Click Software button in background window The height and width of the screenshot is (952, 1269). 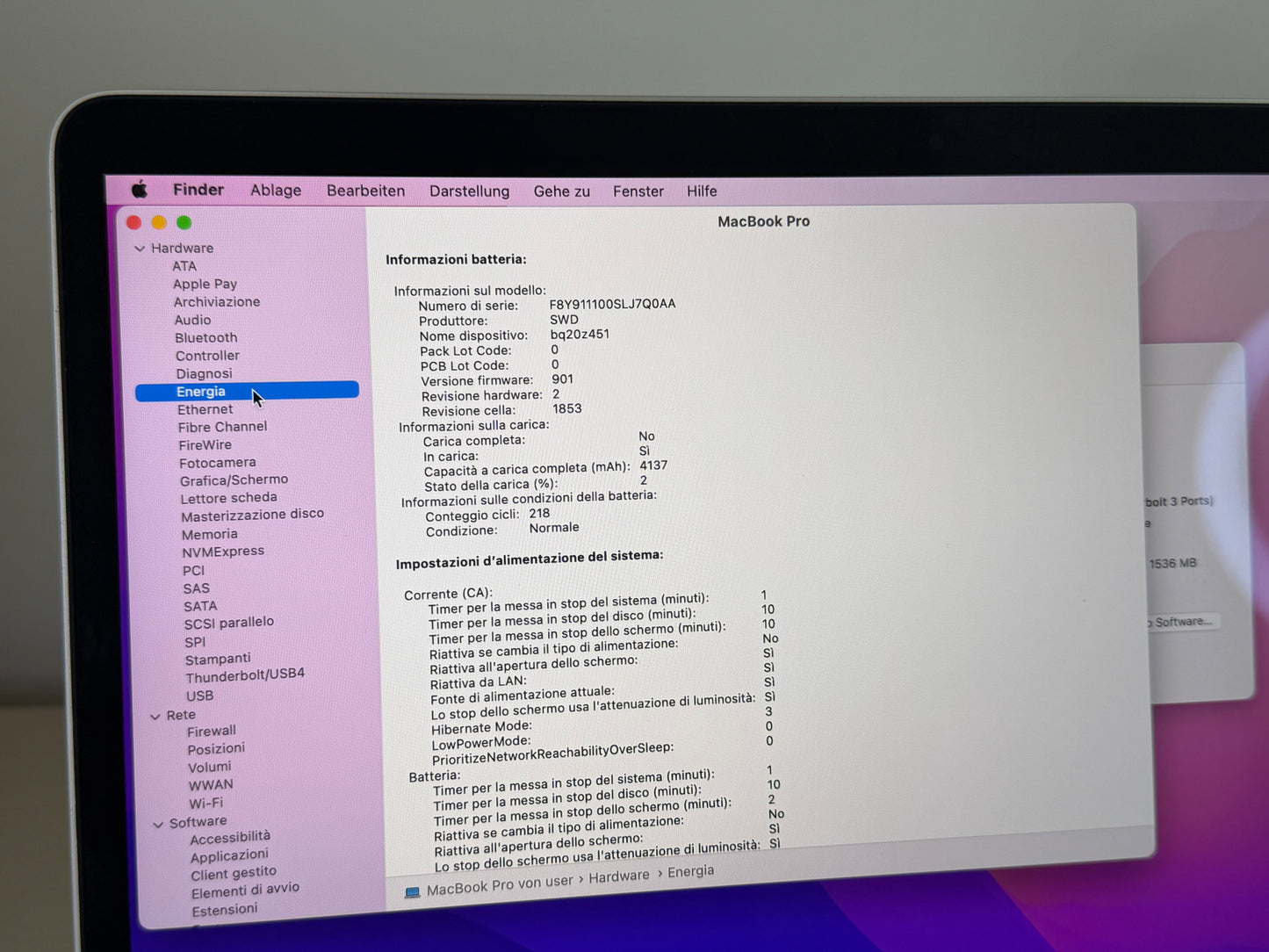pos(1182,622)
